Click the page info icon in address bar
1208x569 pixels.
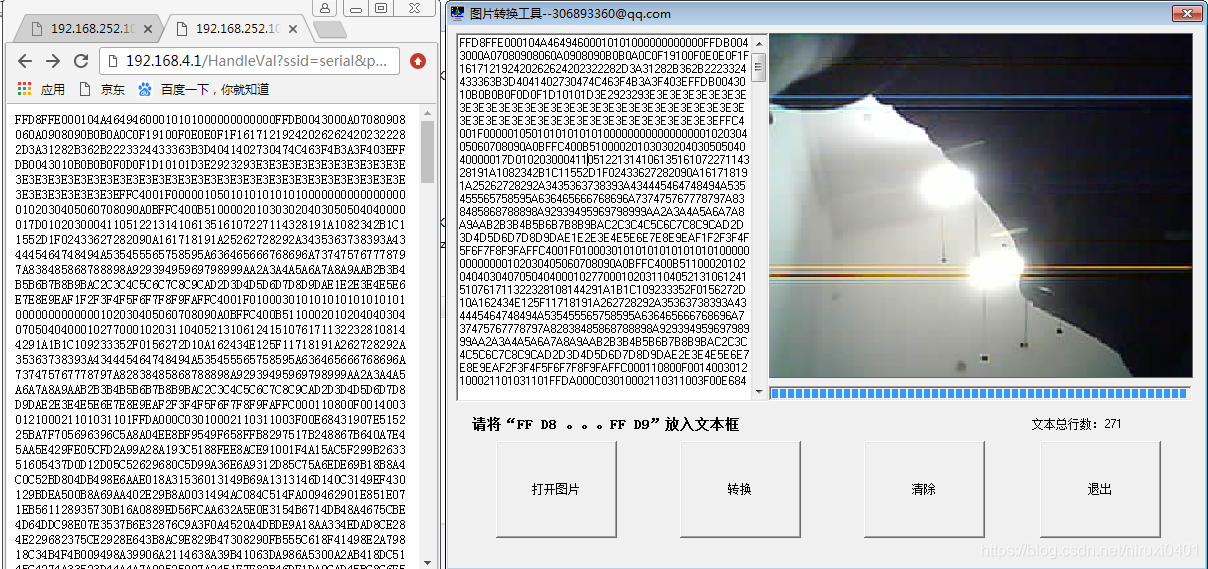pyautogui.click(x=112, y=61)
